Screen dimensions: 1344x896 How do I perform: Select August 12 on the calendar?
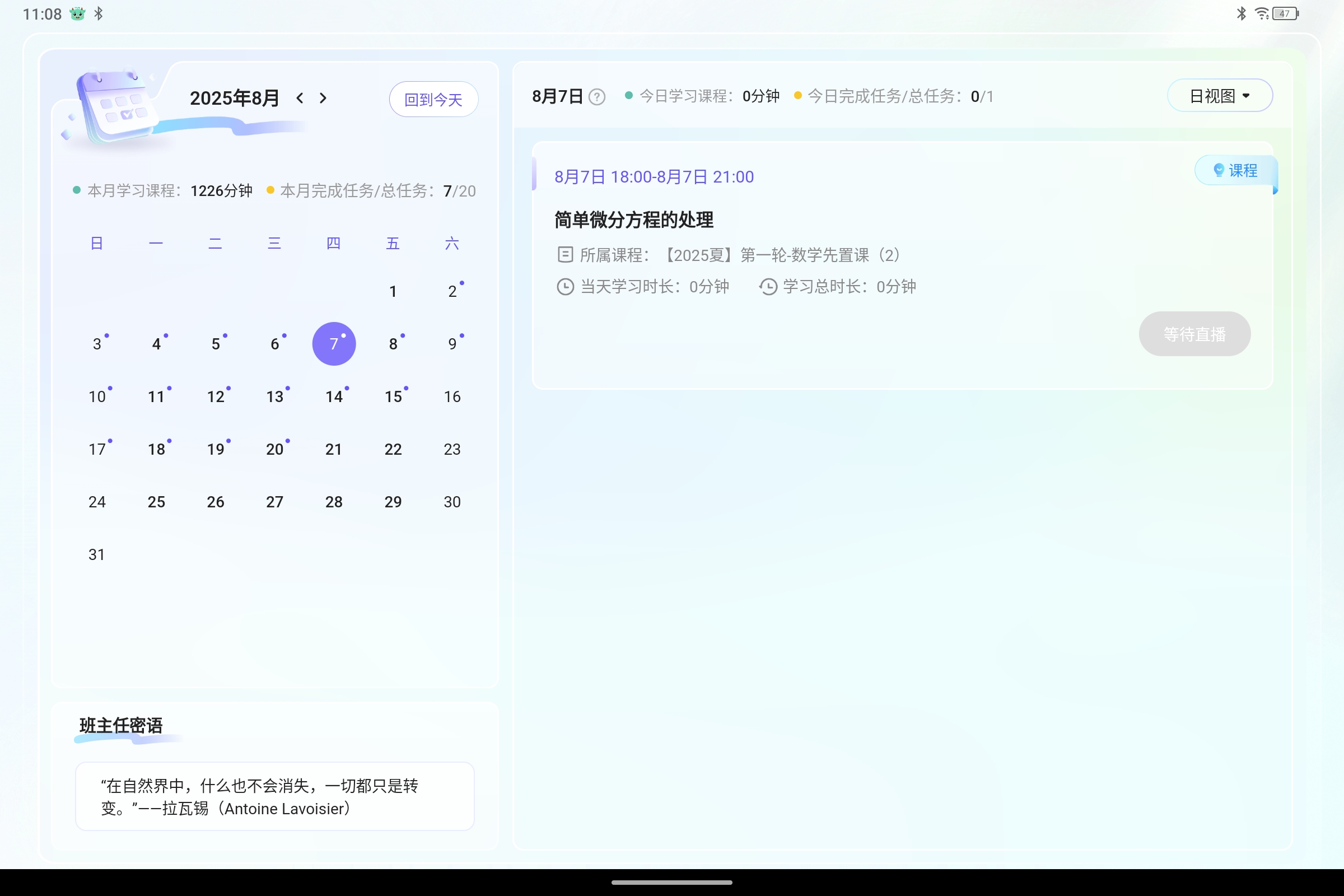(216, 396)
